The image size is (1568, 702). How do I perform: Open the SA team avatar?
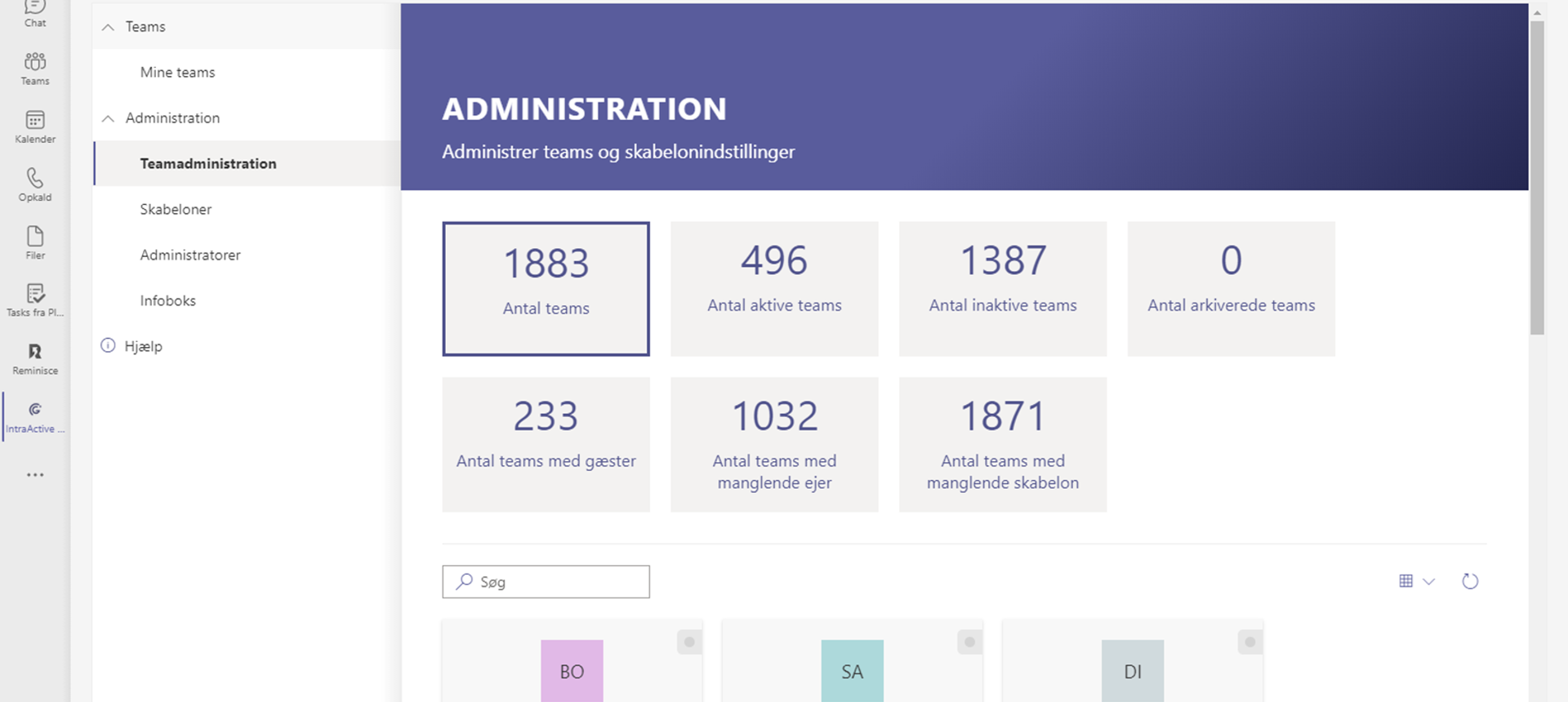(x=853, y=671)
